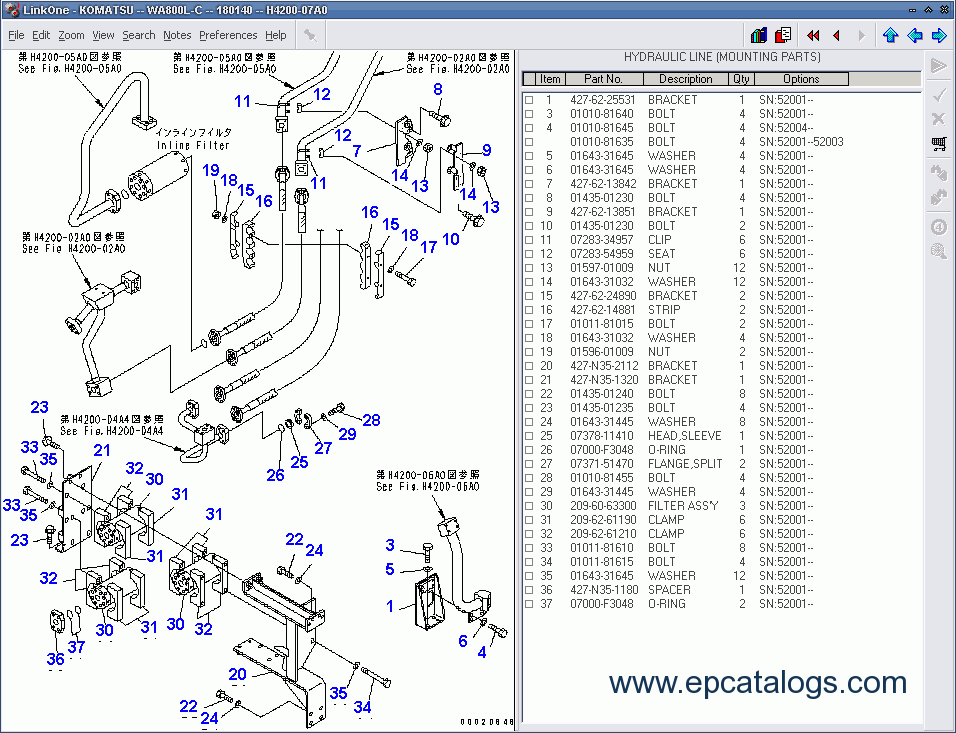Tick checkbox for item 25 HEAD,SLEEVE
This screenshot has width=956, height=733.
pos(529,437)
